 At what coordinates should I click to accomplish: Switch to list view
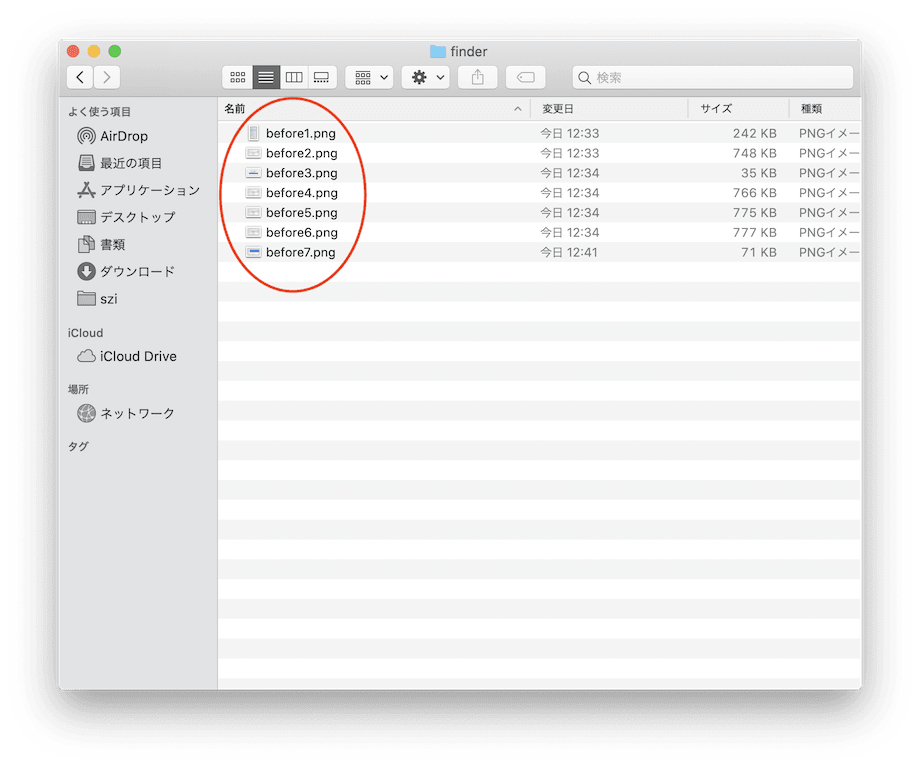coord(266,77)
